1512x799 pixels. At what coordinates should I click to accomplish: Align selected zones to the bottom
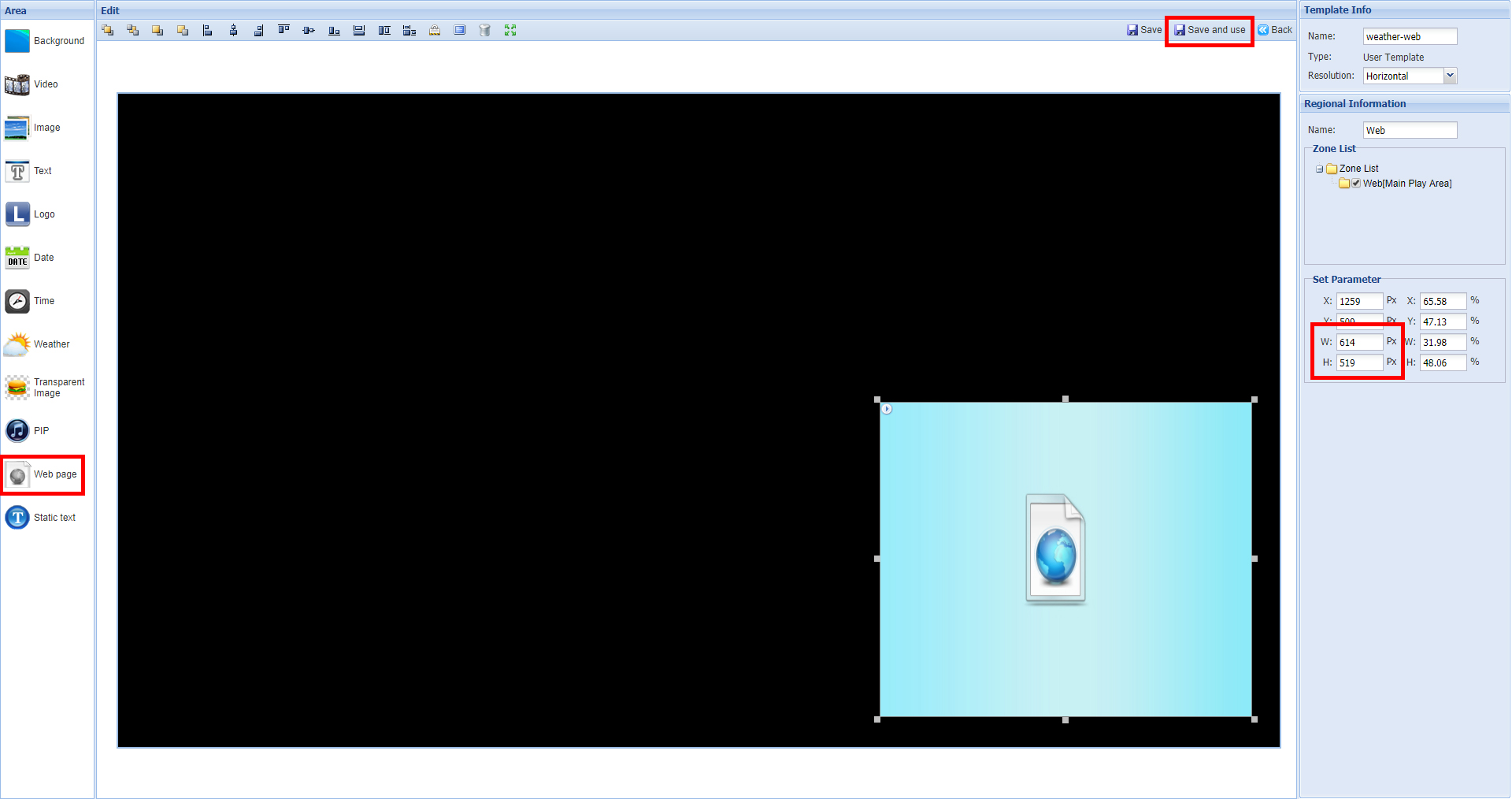point(334,30)
